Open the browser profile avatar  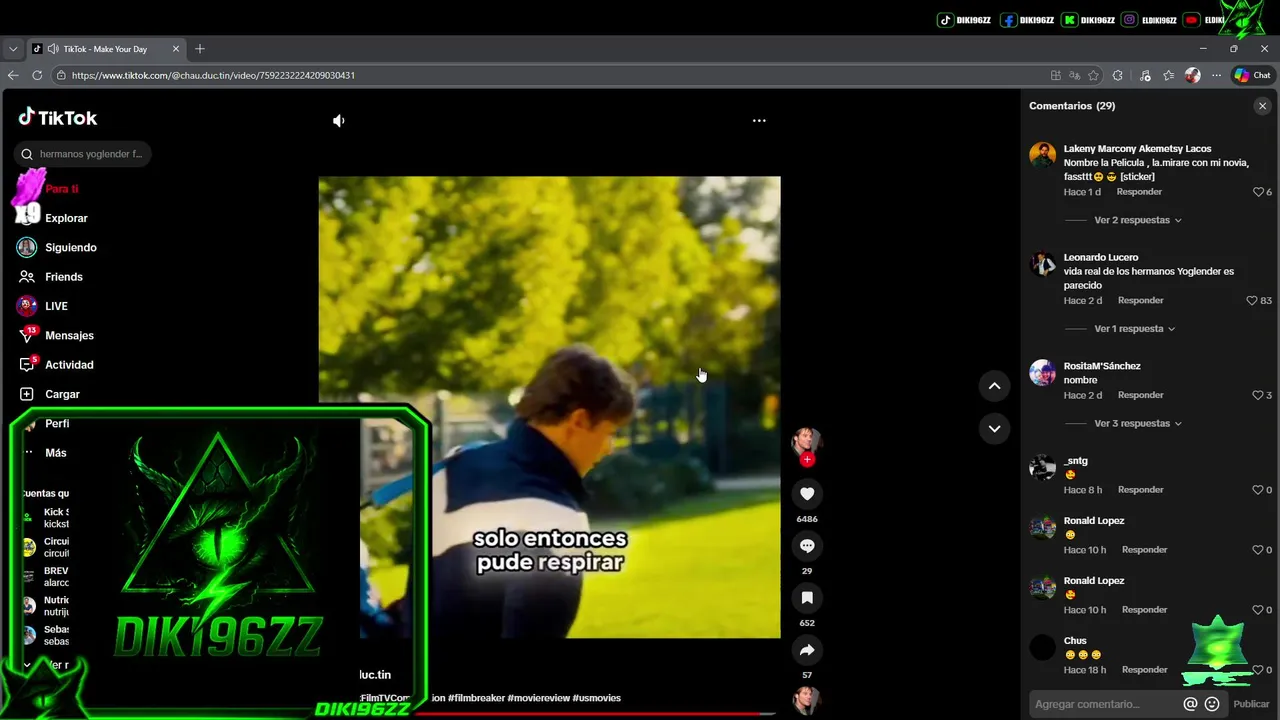coord(1192,75)
